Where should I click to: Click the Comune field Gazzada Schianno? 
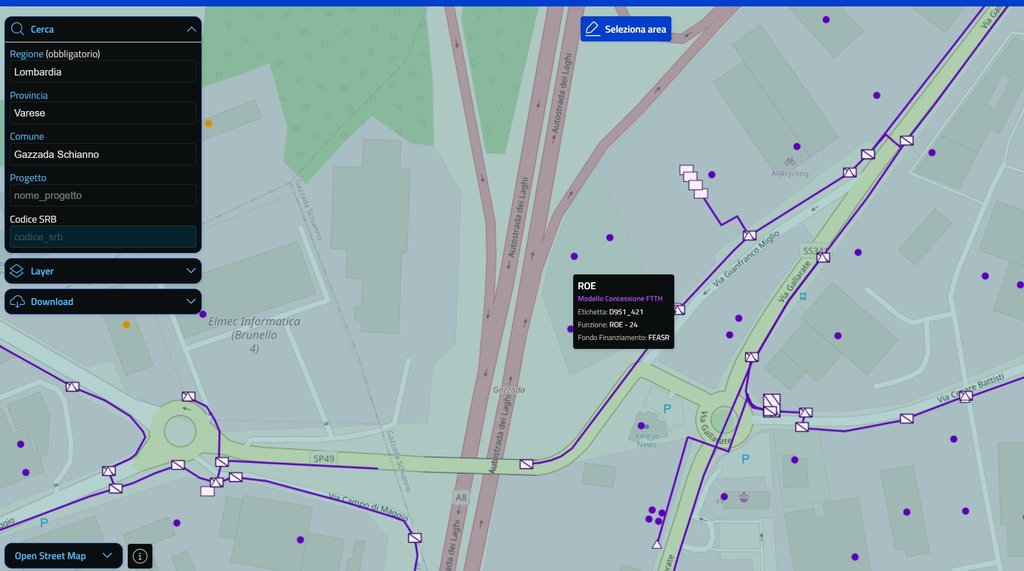pos(103,154)
